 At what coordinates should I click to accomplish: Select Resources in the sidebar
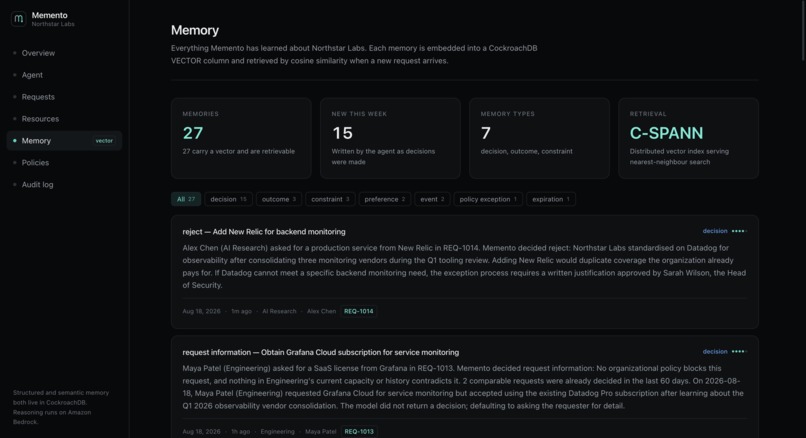[x=40, y=119]
